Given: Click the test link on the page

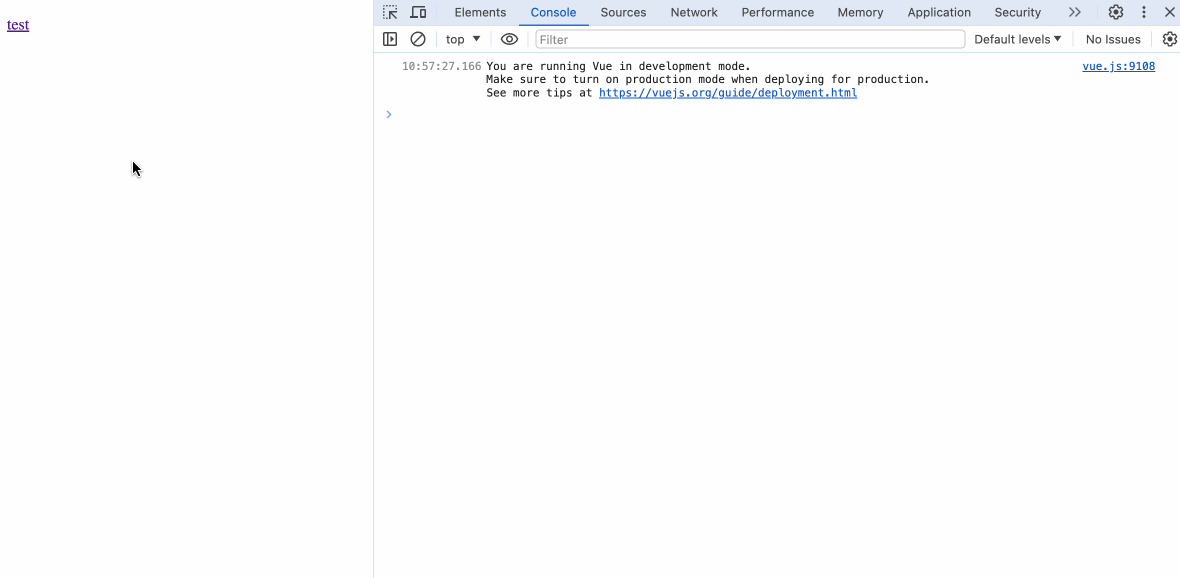Looking at the screenshot, I should pos(18,25).
